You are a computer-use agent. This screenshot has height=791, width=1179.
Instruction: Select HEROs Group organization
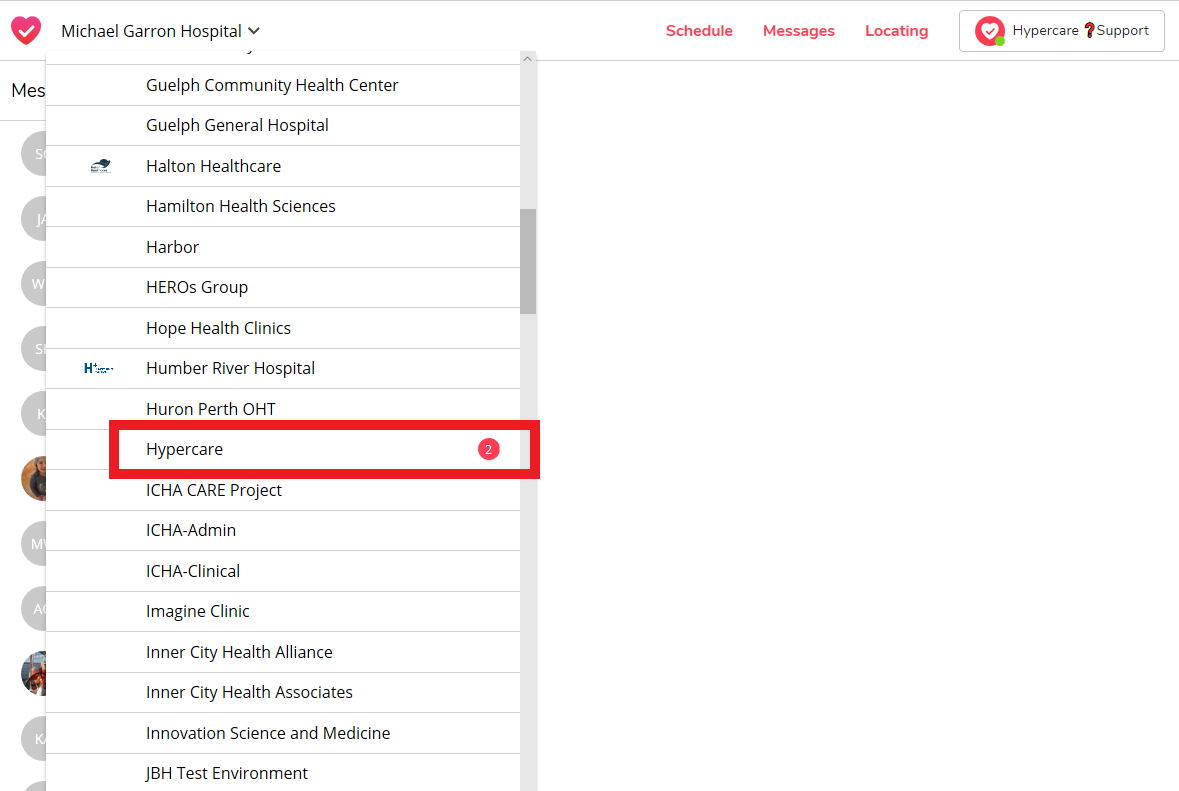(x=283, y=287)
